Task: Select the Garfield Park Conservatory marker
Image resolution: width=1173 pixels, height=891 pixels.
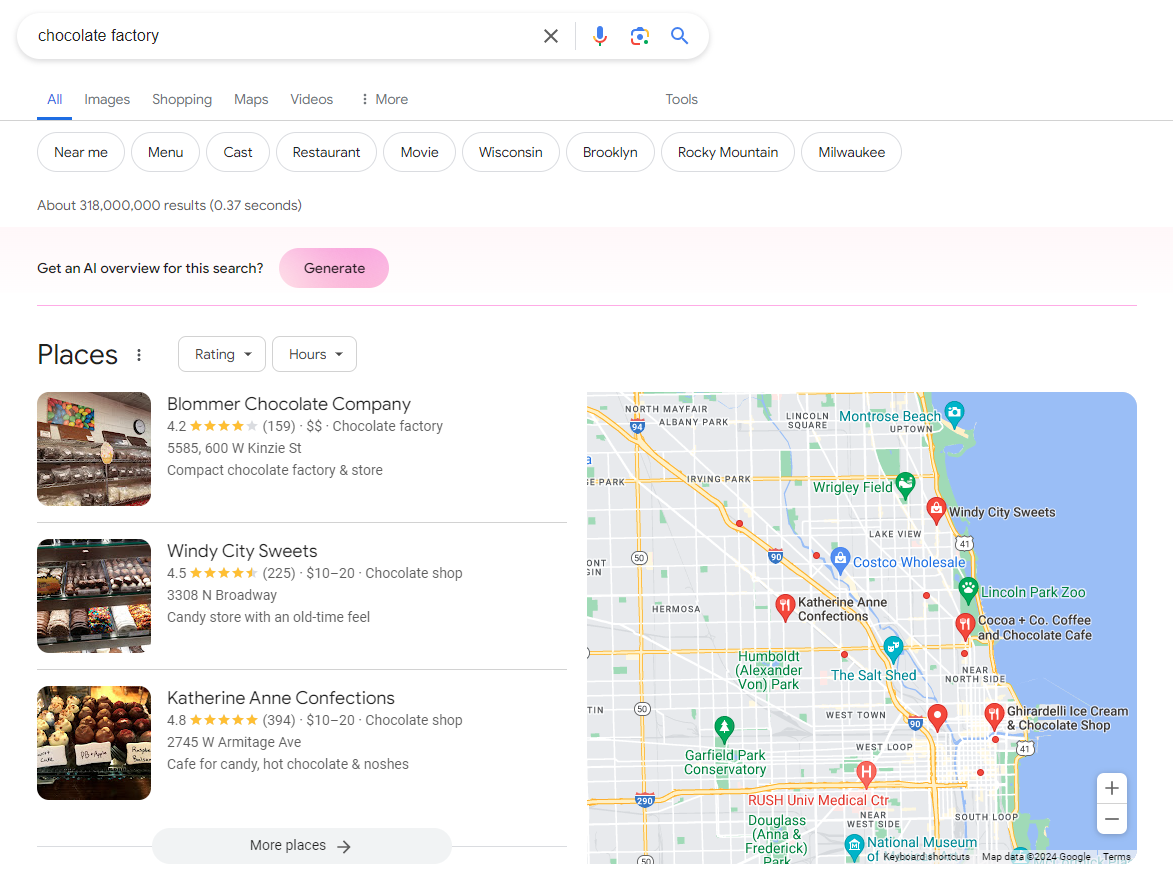Action: [723, 728]
